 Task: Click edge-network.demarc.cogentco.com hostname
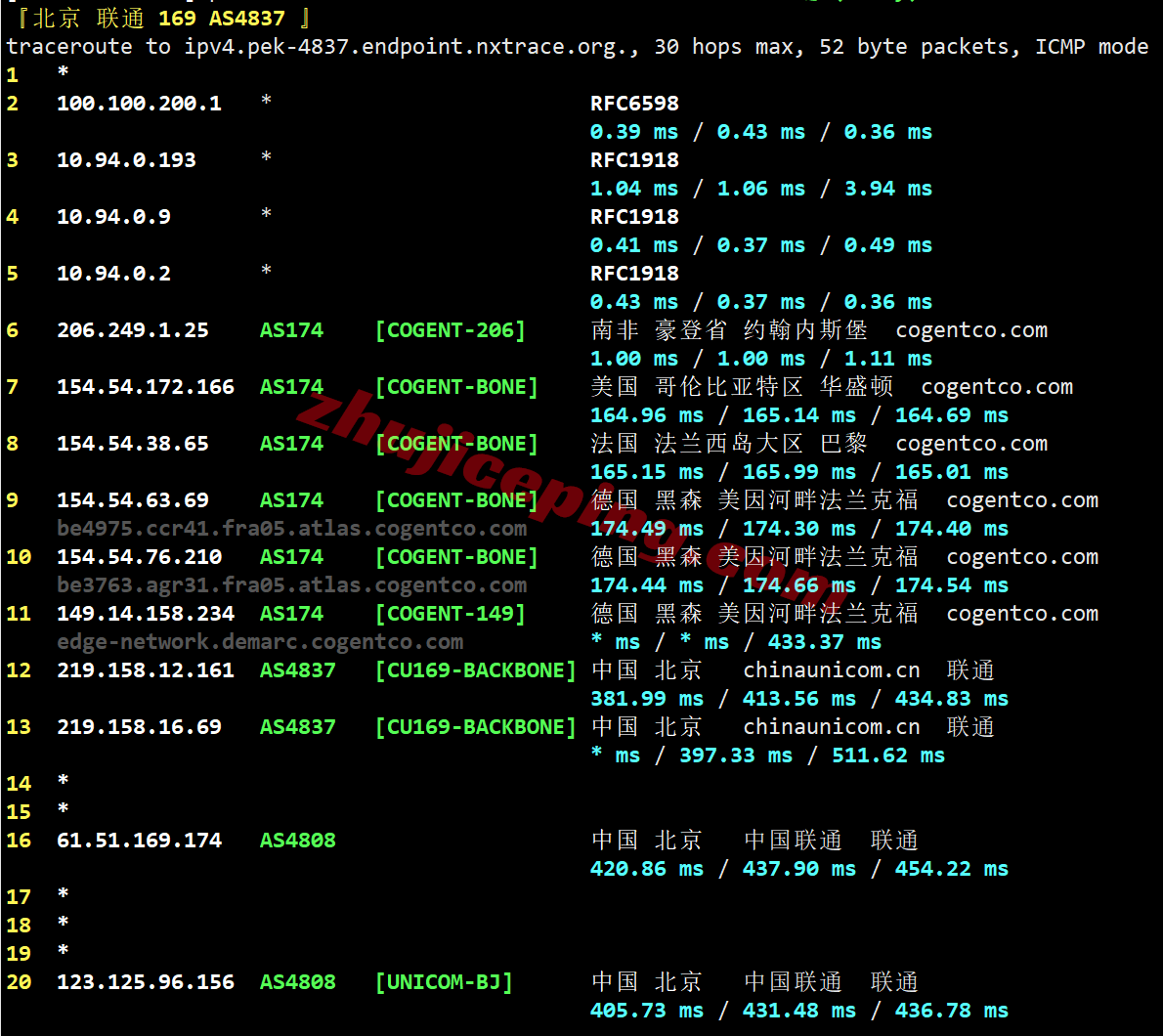(x=260, y=642)
